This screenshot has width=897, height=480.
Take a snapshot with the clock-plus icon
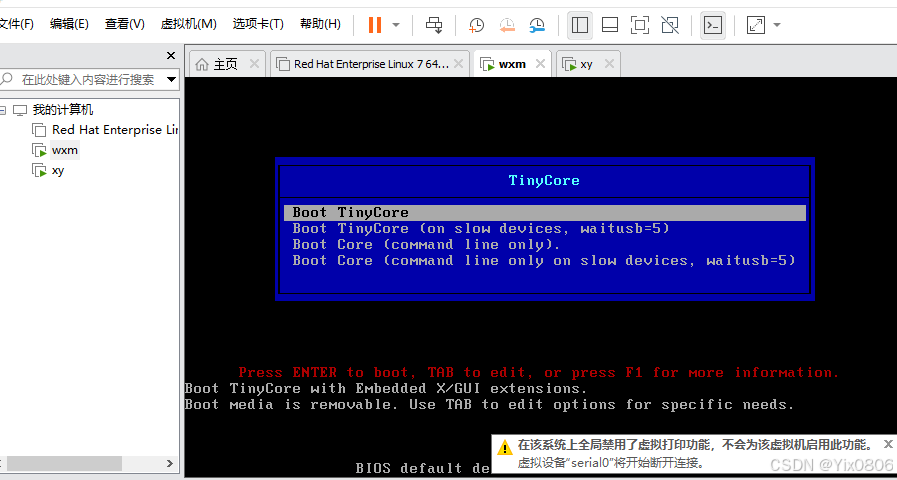476,25
